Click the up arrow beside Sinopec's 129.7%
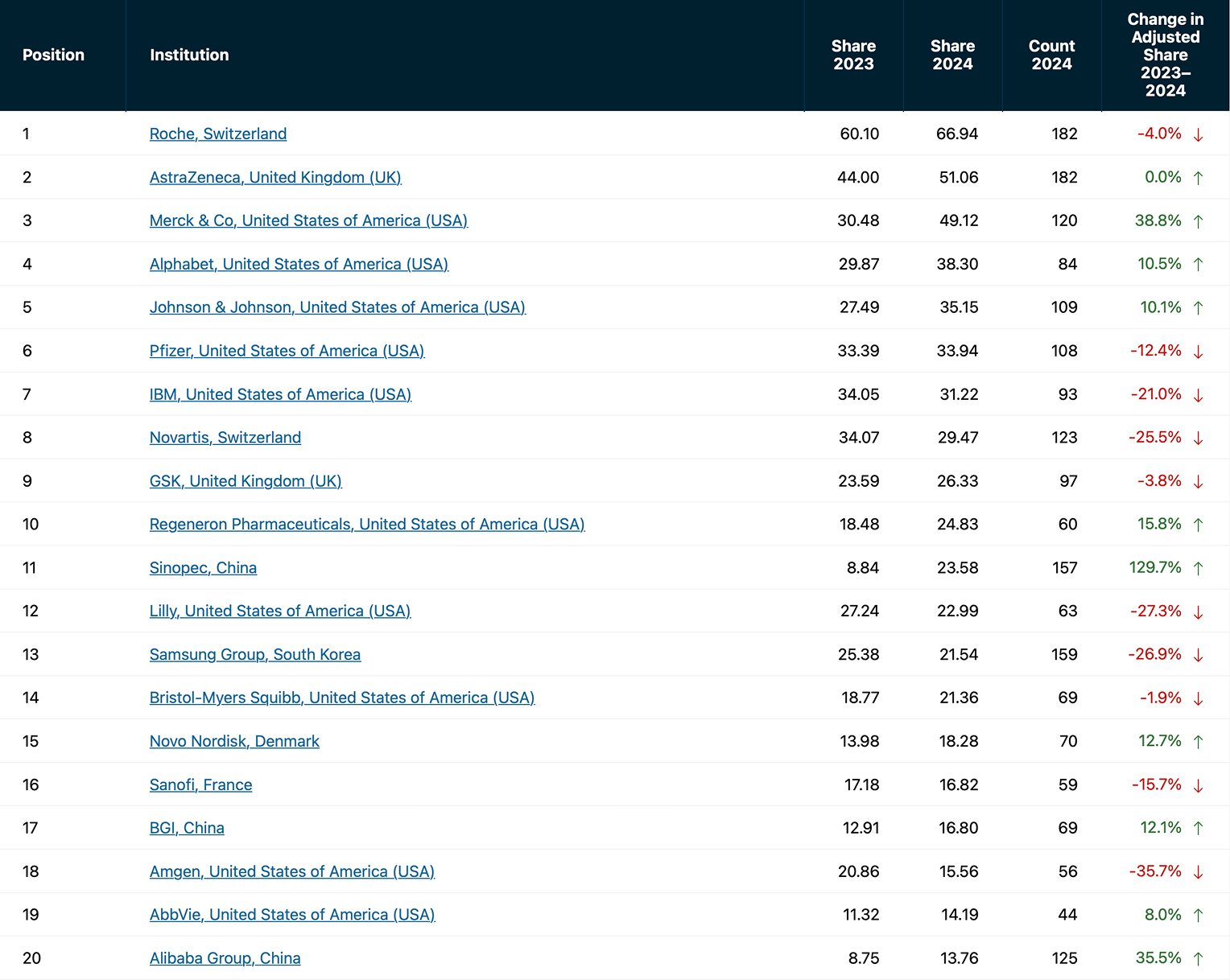The width and height of the screenshot is (1230, 980). coord(1198,569)
